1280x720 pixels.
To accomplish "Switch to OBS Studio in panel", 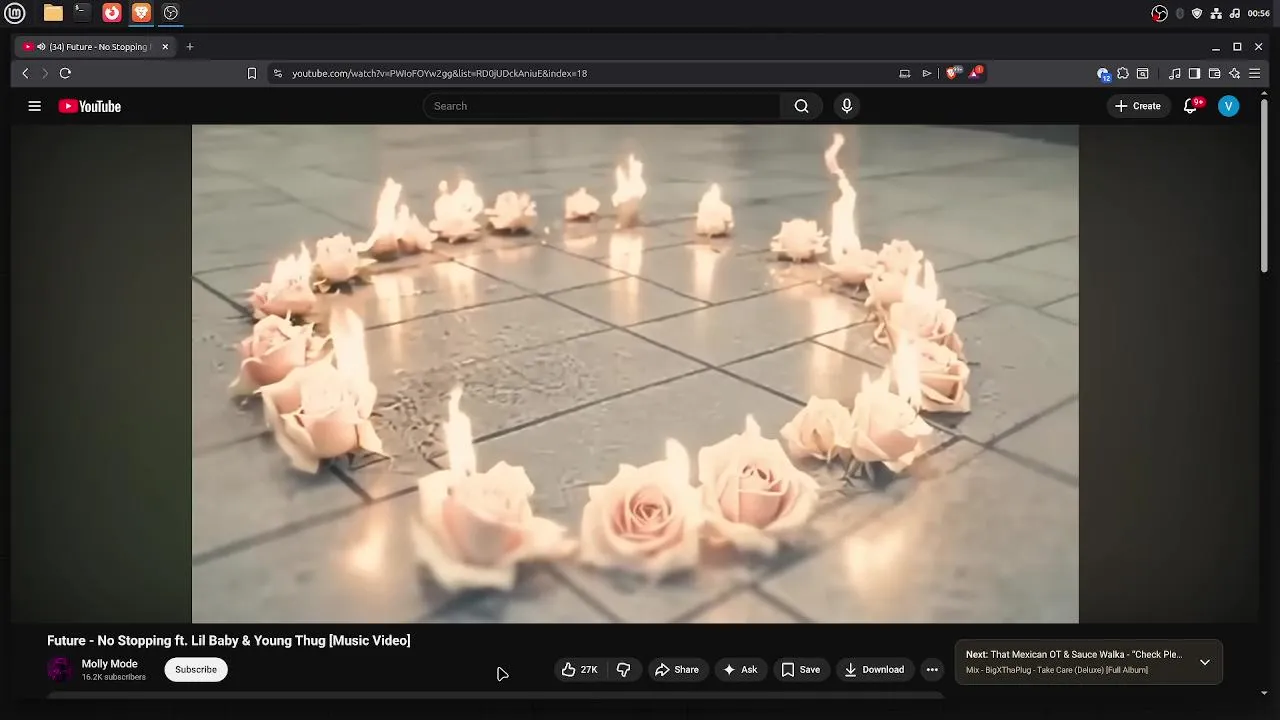I will (171, 13).
